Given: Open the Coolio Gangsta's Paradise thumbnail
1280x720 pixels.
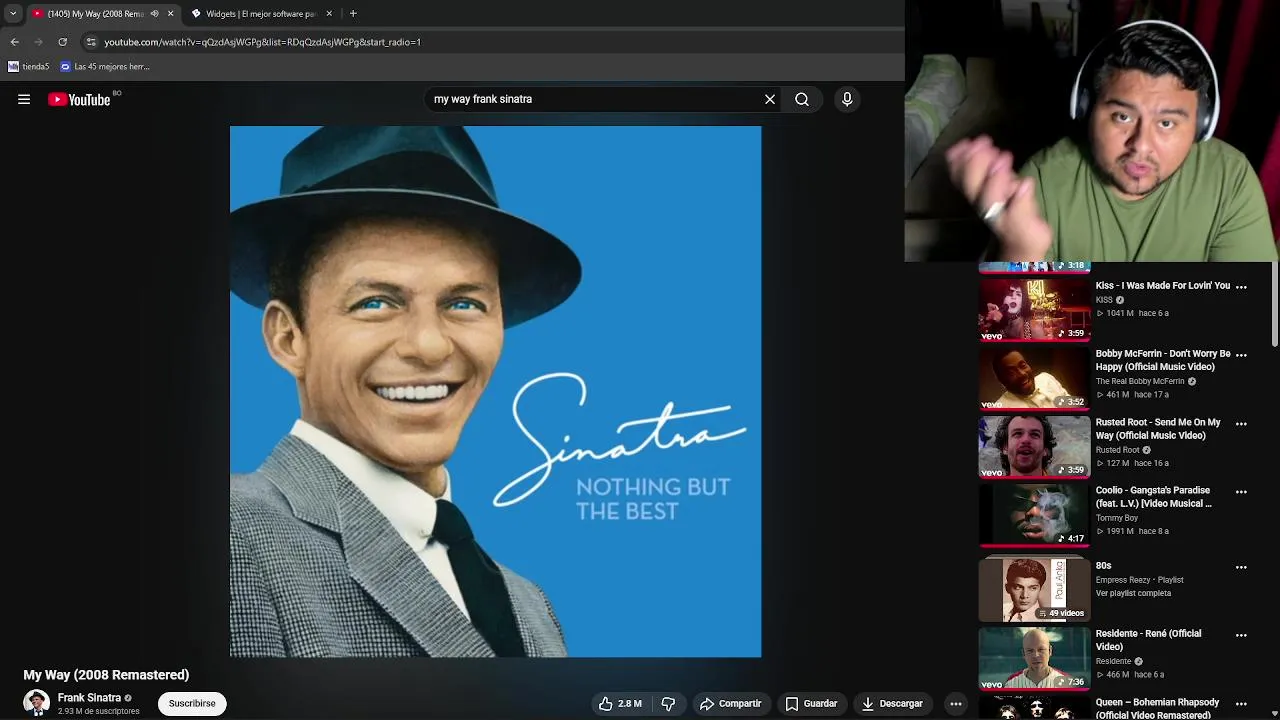Looking at the screenshot, I should (1034, 515).
